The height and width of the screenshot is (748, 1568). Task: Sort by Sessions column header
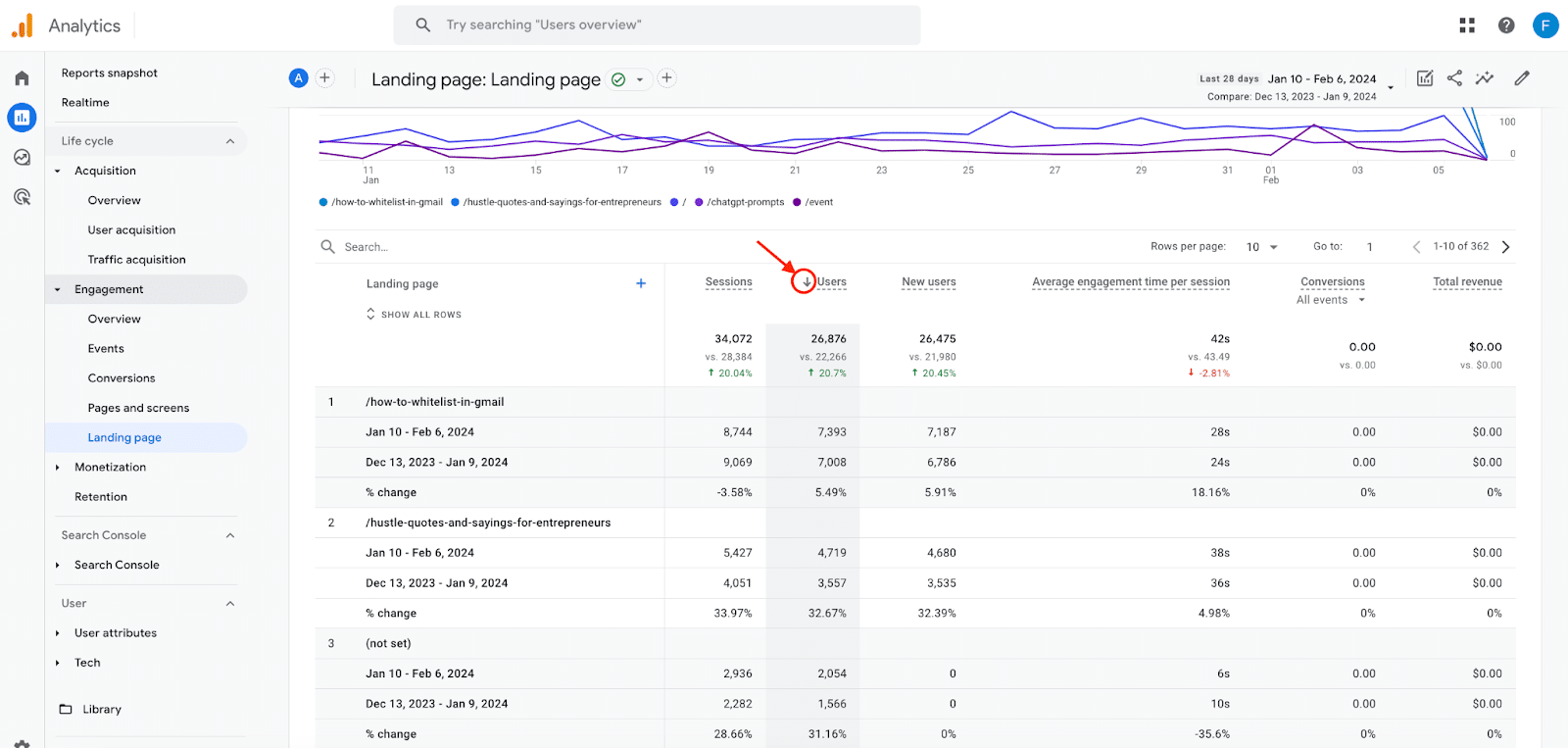click(x=729, y=282)
